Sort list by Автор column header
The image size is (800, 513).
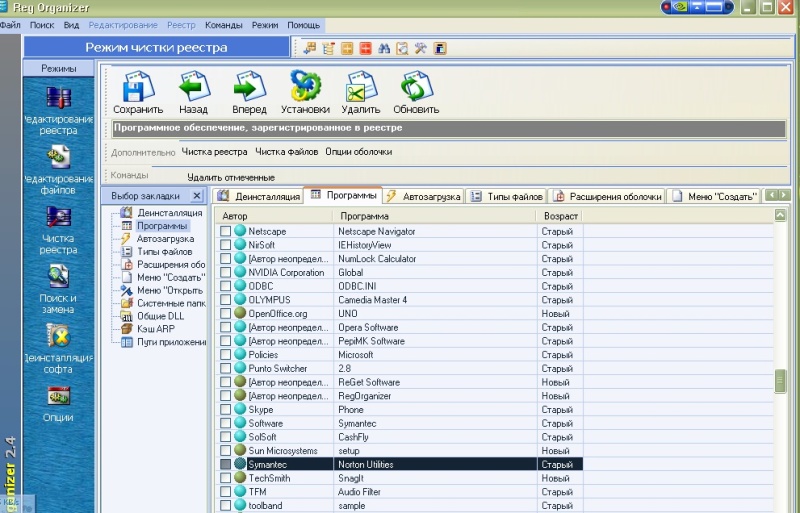[x=236, y=216]
